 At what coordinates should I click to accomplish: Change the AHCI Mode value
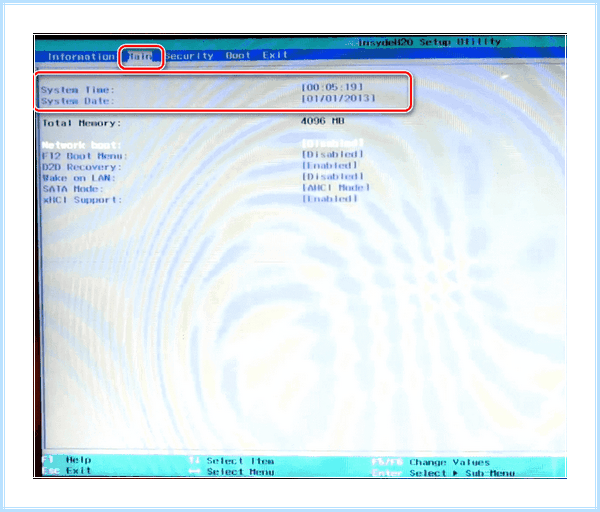[336, 188]
